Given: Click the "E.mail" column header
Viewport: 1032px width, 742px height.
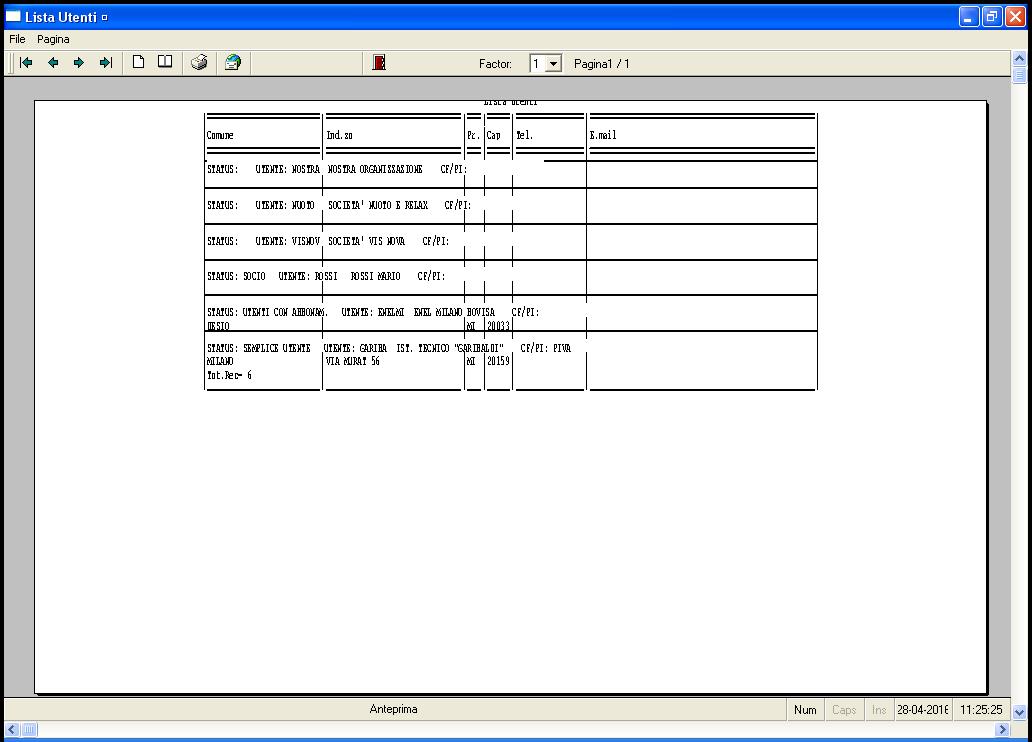Looking at the screenshot, I should coord(603,135).
